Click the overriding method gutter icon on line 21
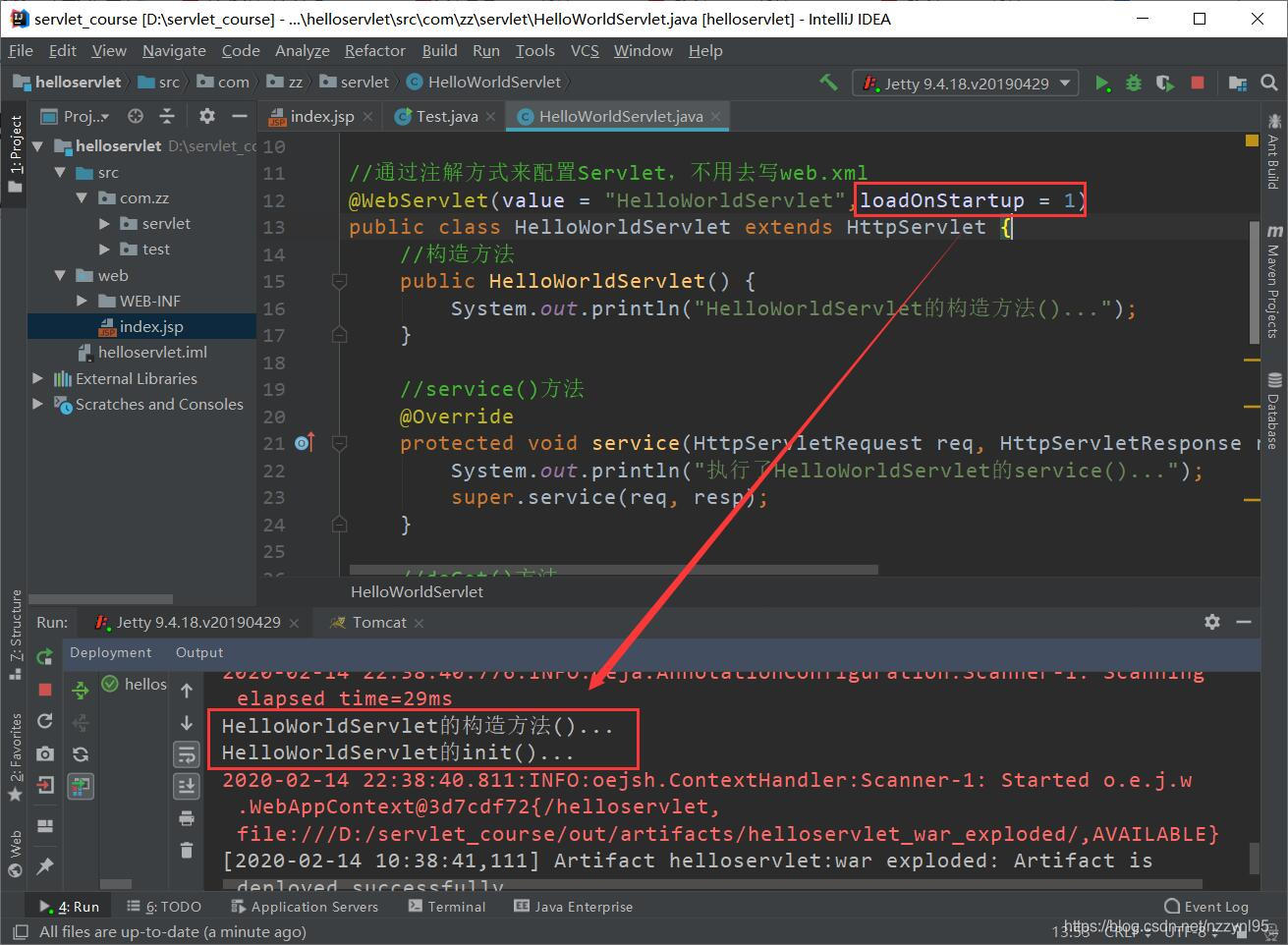This screenshot has width=1288, height=945. [304, 443]
